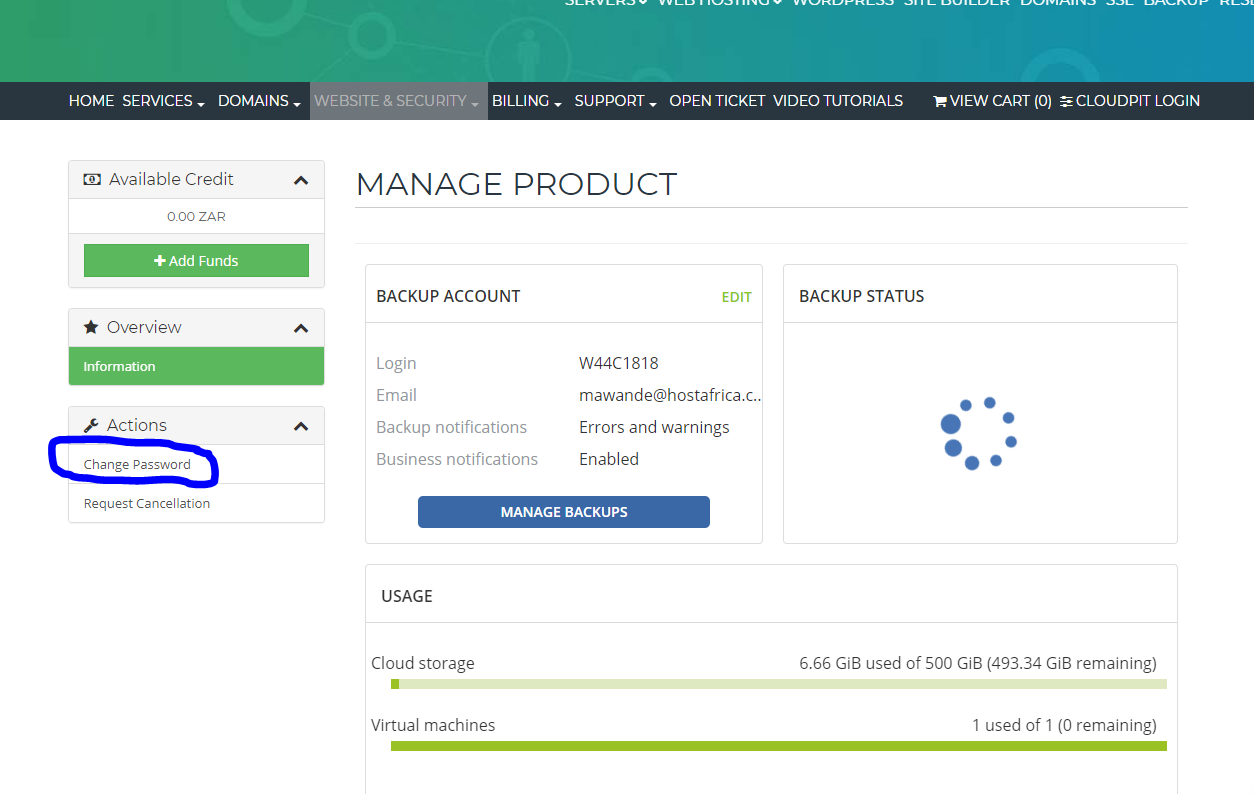This screenshot has width=1254, height=794.
Task: Open View Cart (0)
Action: pyautogui.click(x=992, y=101)
